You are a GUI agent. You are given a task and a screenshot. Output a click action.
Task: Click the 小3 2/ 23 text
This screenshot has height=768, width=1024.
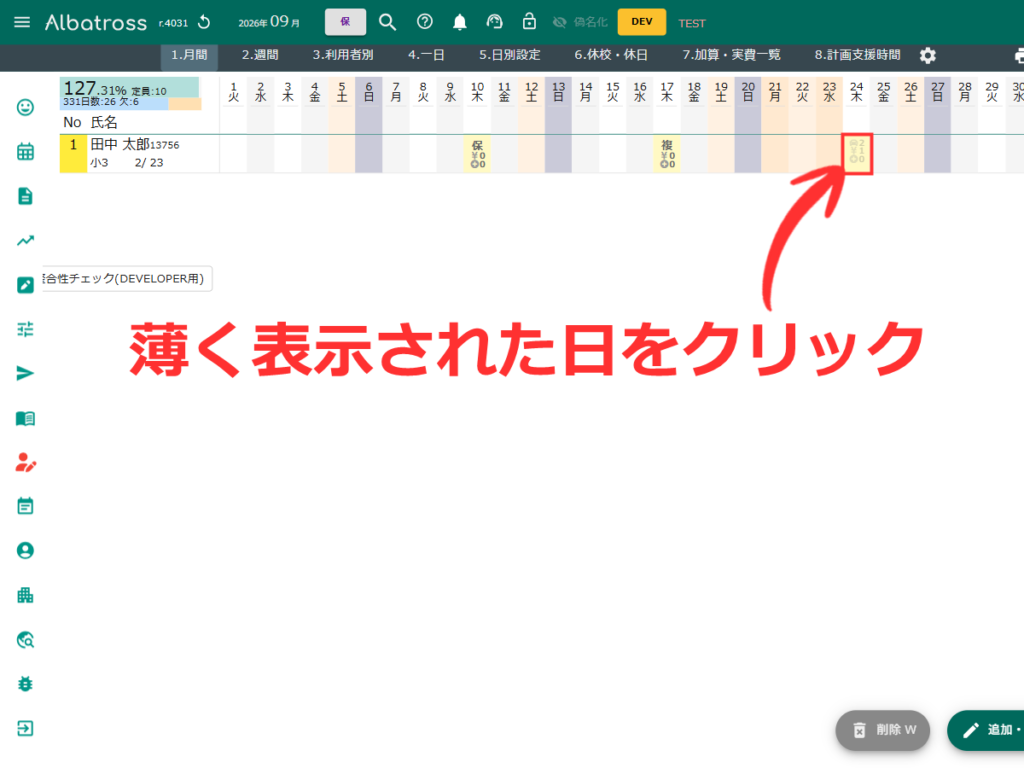click(127, 163)
